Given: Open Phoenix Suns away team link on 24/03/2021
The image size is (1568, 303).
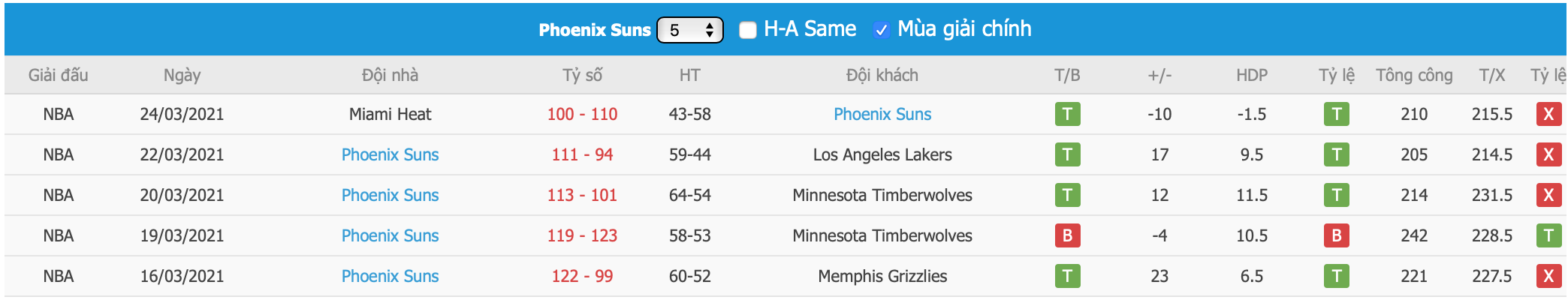Looking at the screenshot, I should [882, 114].
